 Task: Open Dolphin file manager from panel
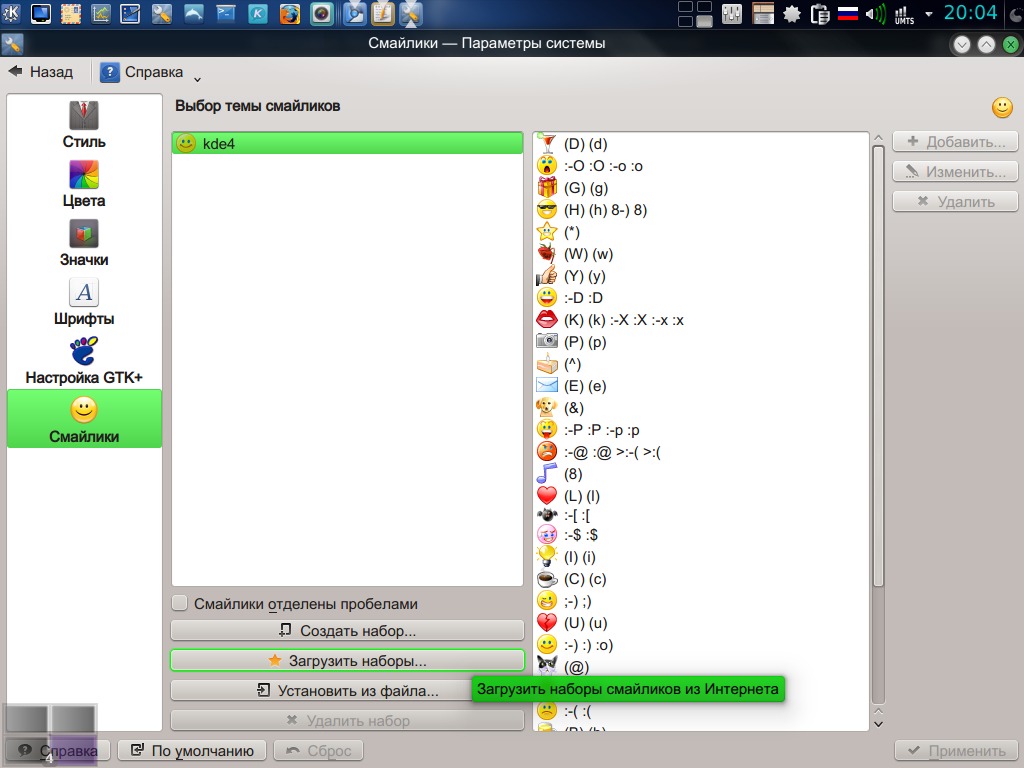pyautogui.click(x=193, y=13)
